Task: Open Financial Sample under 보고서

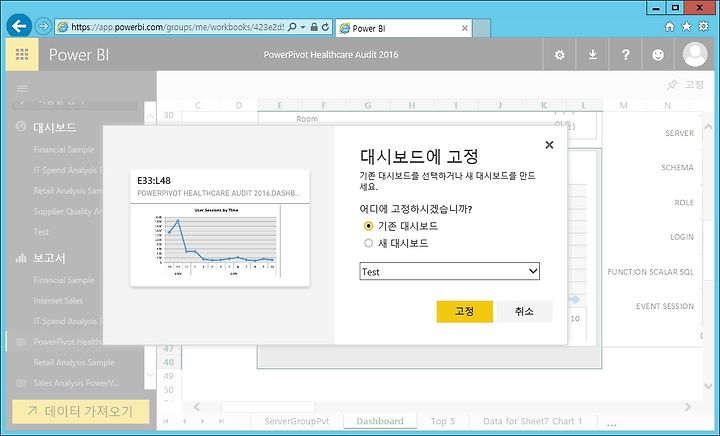Action: (64, 280)
